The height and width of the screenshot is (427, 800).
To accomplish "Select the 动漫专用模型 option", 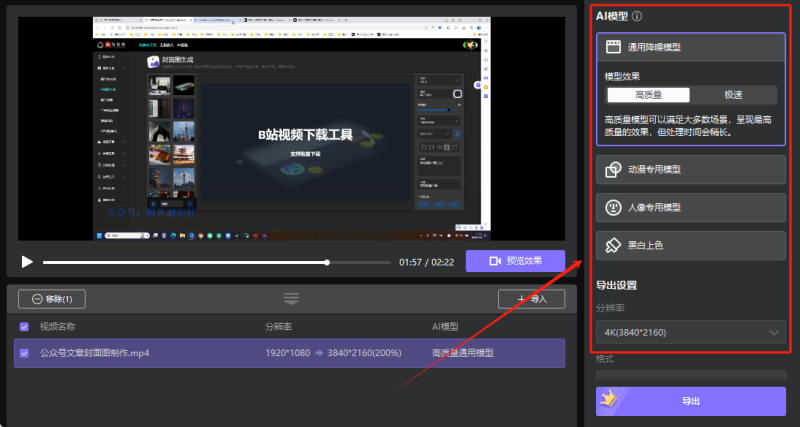I will coord(691,169).
